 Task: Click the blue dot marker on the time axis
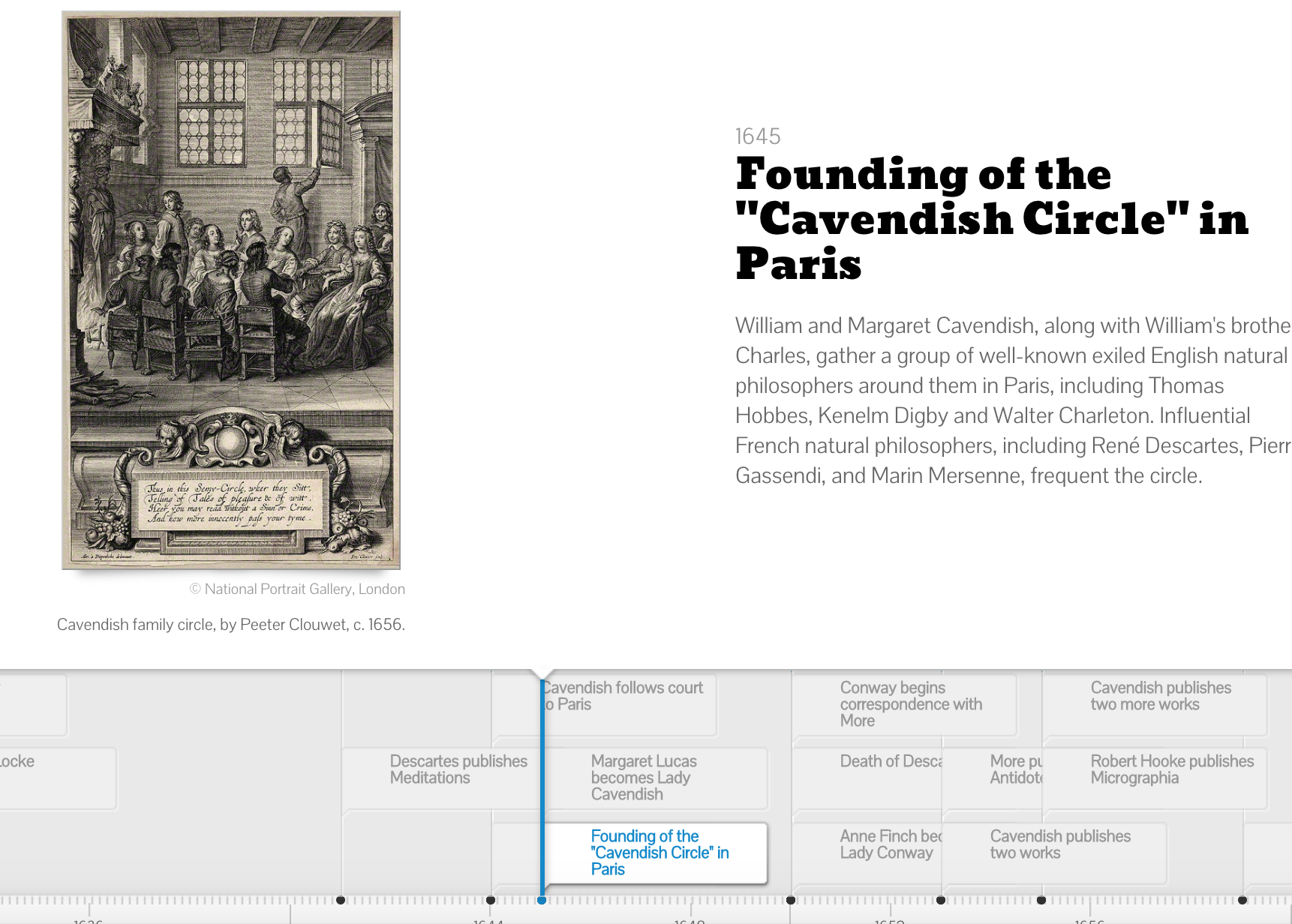pyautogui.click(x=542, y=900)
